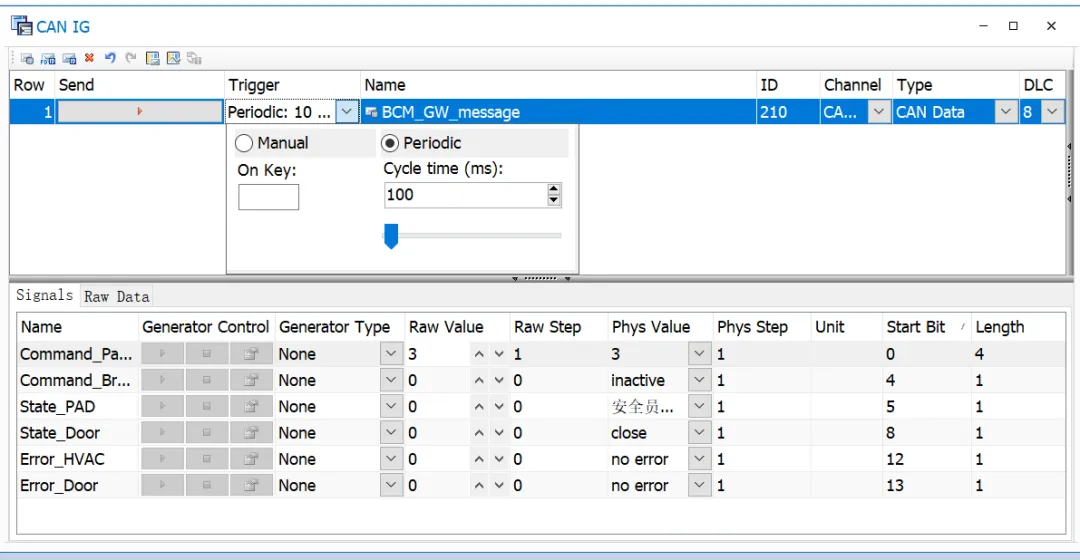Stop generator for Error_HVAC signal

[x=207, y=459]
